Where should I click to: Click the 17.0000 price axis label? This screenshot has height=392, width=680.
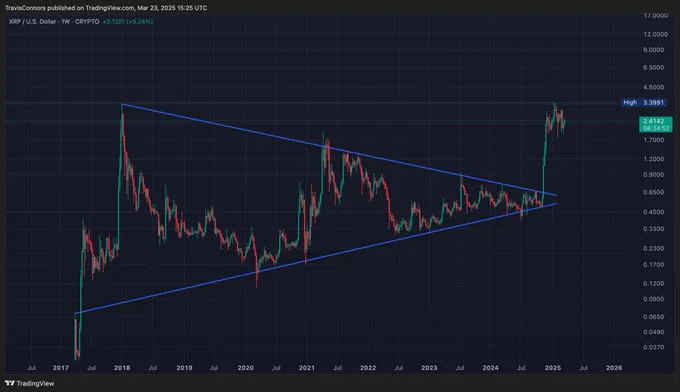pyautogui.click(x=655, y=16)
